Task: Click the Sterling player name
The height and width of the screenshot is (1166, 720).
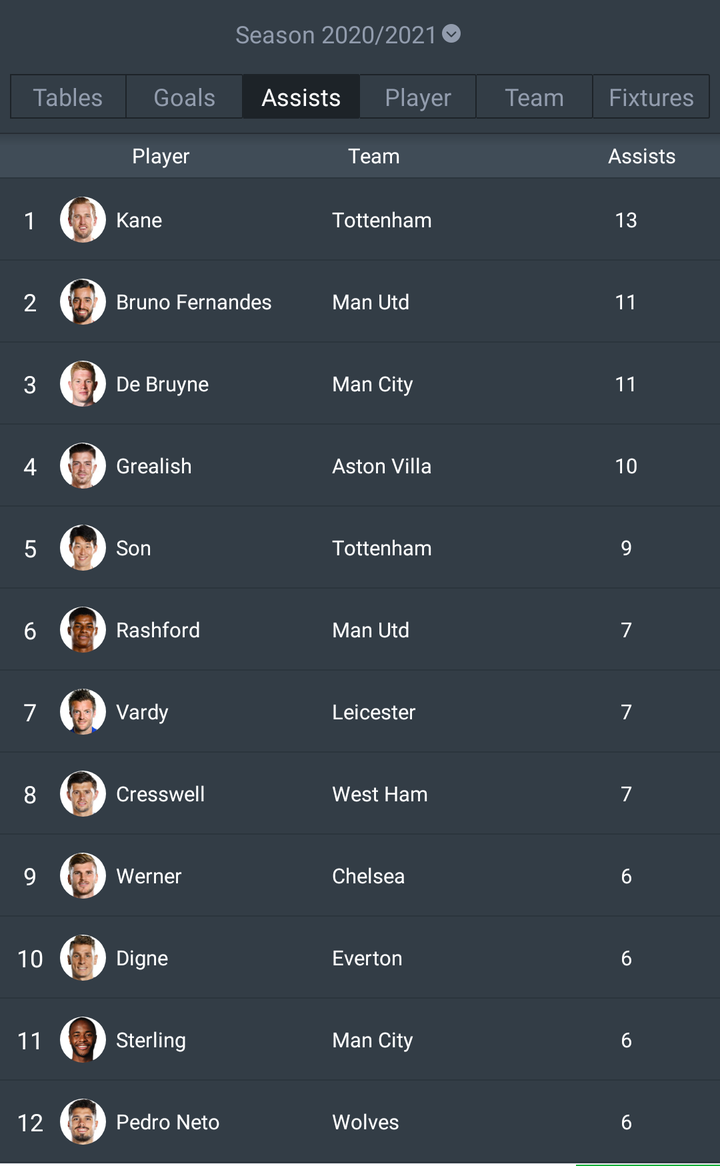Action: [151, 1040]
